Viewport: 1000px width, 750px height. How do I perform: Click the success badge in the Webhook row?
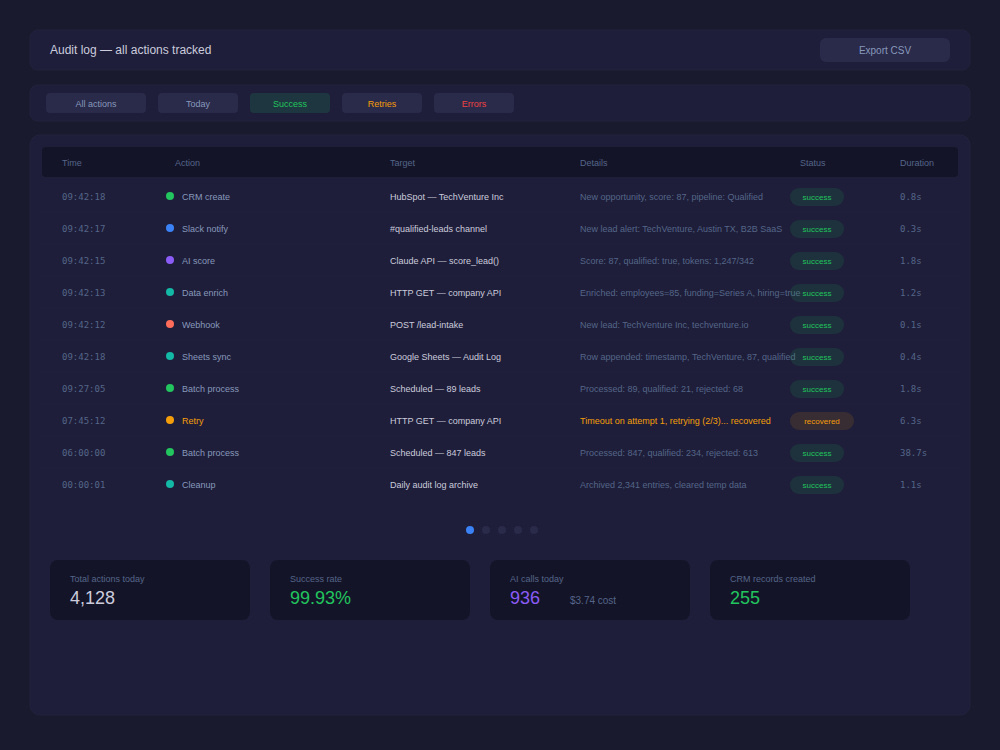pos(817,325)
